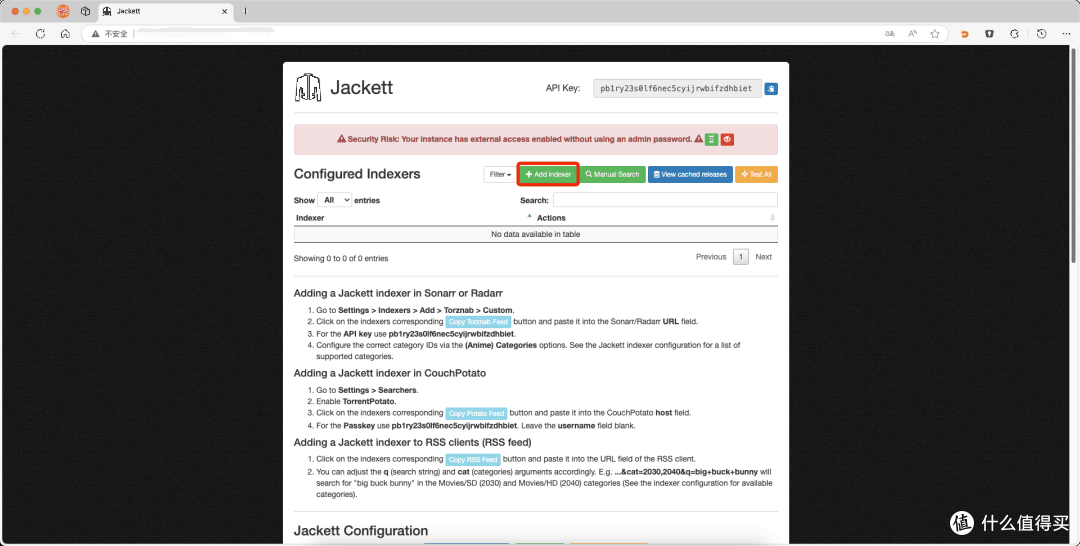Open the Show entries dropdown set to All
This screenshot has height=546, width=1080.
click(x=335, y=200)
